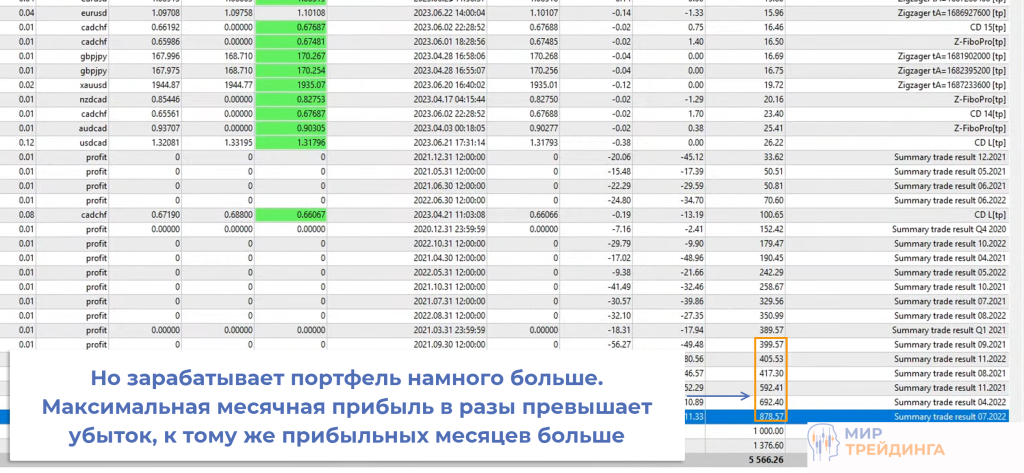Screen dimensions: 1024x473
Task: Select the profit value 878.57
Action: click(771, 415)
